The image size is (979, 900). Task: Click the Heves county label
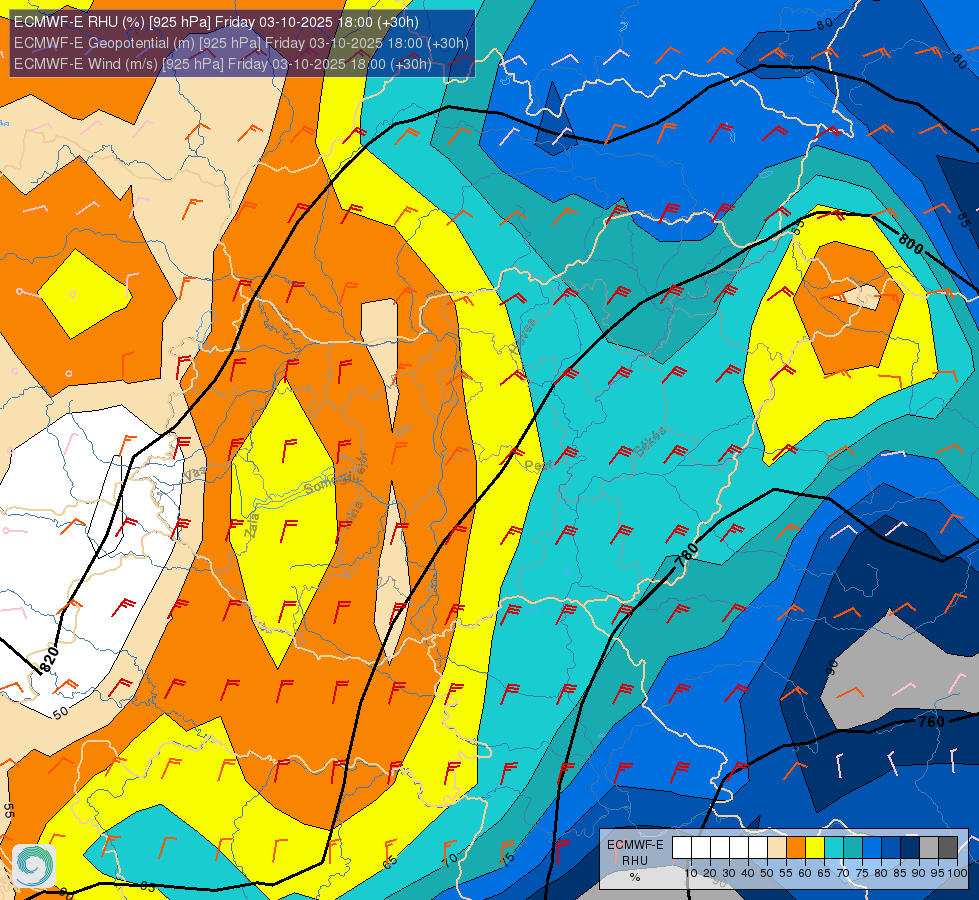pos(523,336)
